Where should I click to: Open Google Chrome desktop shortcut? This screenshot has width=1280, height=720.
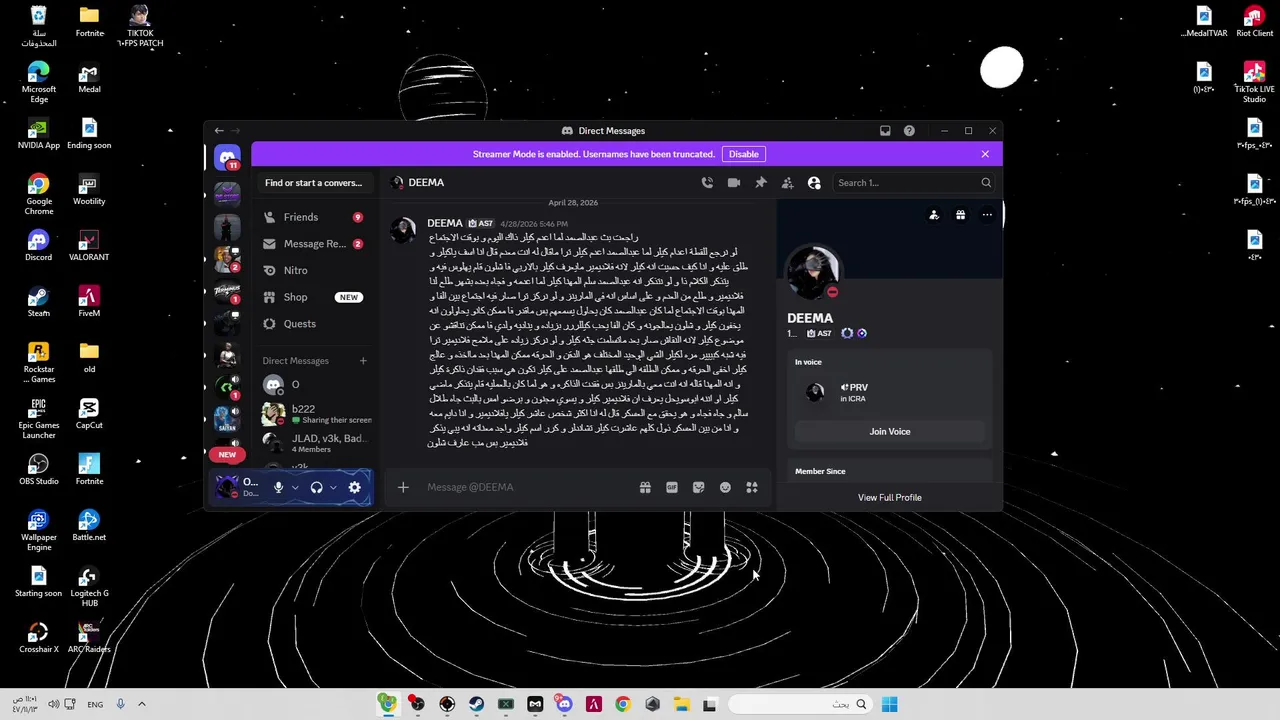pos(39,193)
